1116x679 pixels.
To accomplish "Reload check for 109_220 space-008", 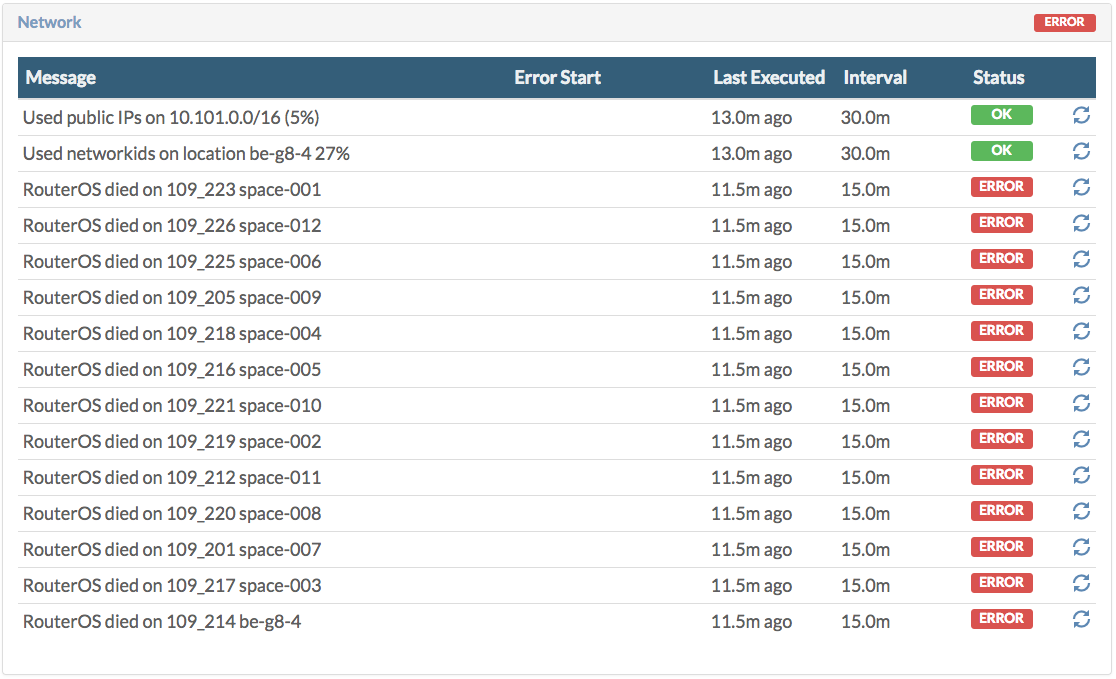I will coord(1081,512).
